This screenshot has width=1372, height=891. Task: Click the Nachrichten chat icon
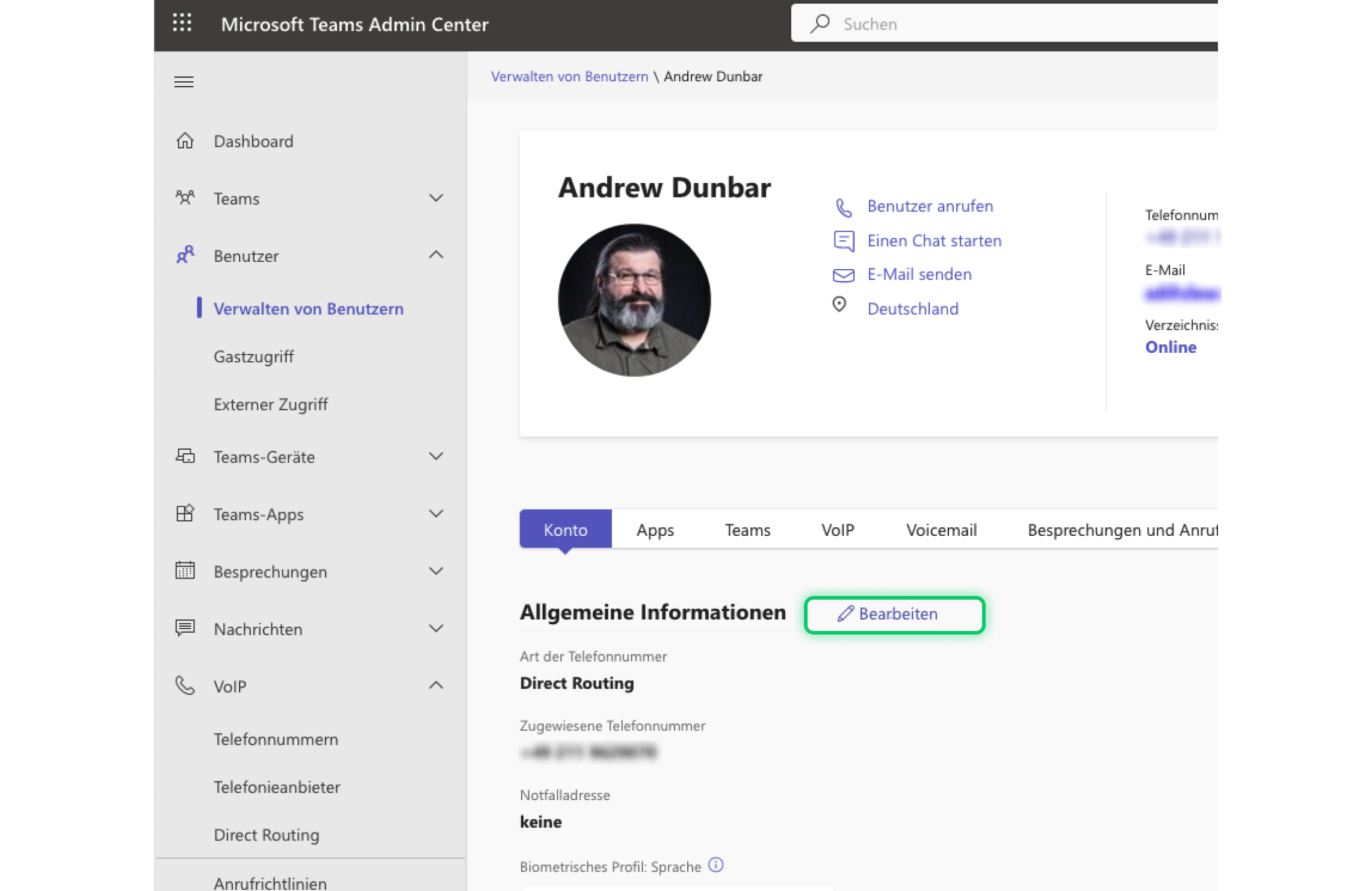click(x=185, y=628)
